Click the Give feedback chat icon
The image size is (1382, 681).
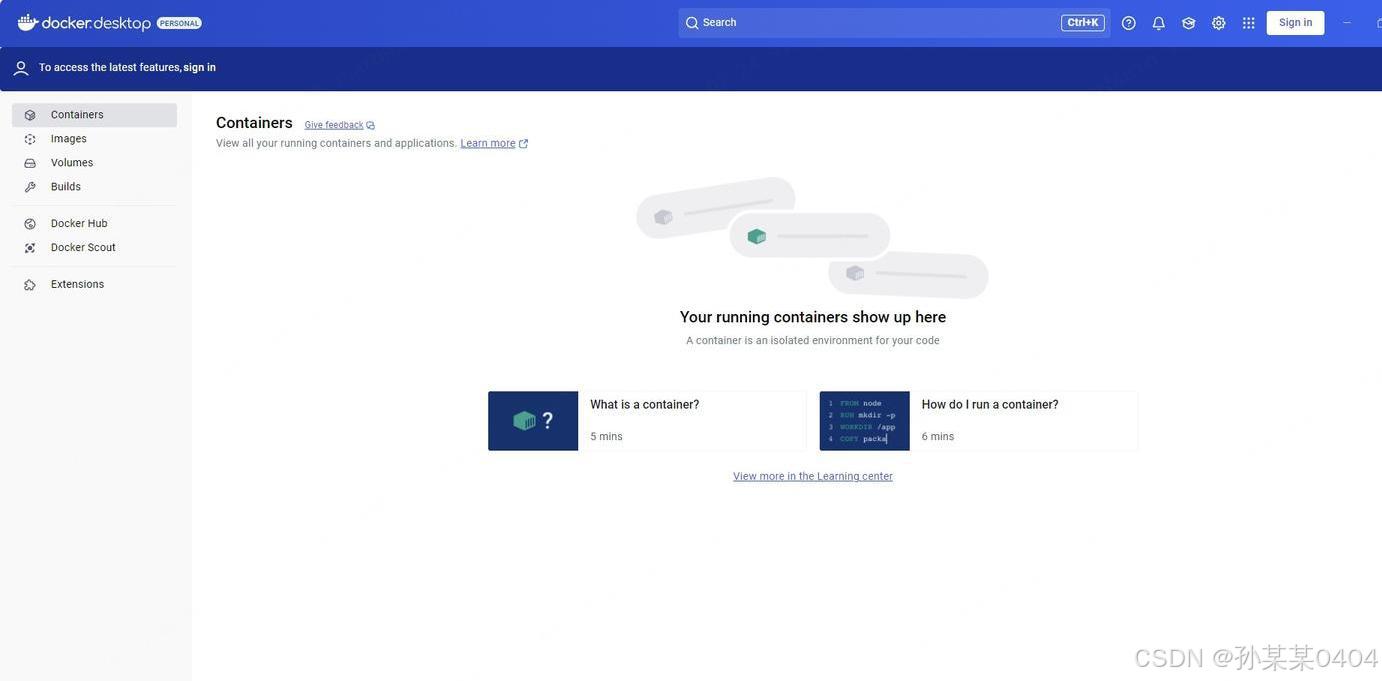point(371,125)
